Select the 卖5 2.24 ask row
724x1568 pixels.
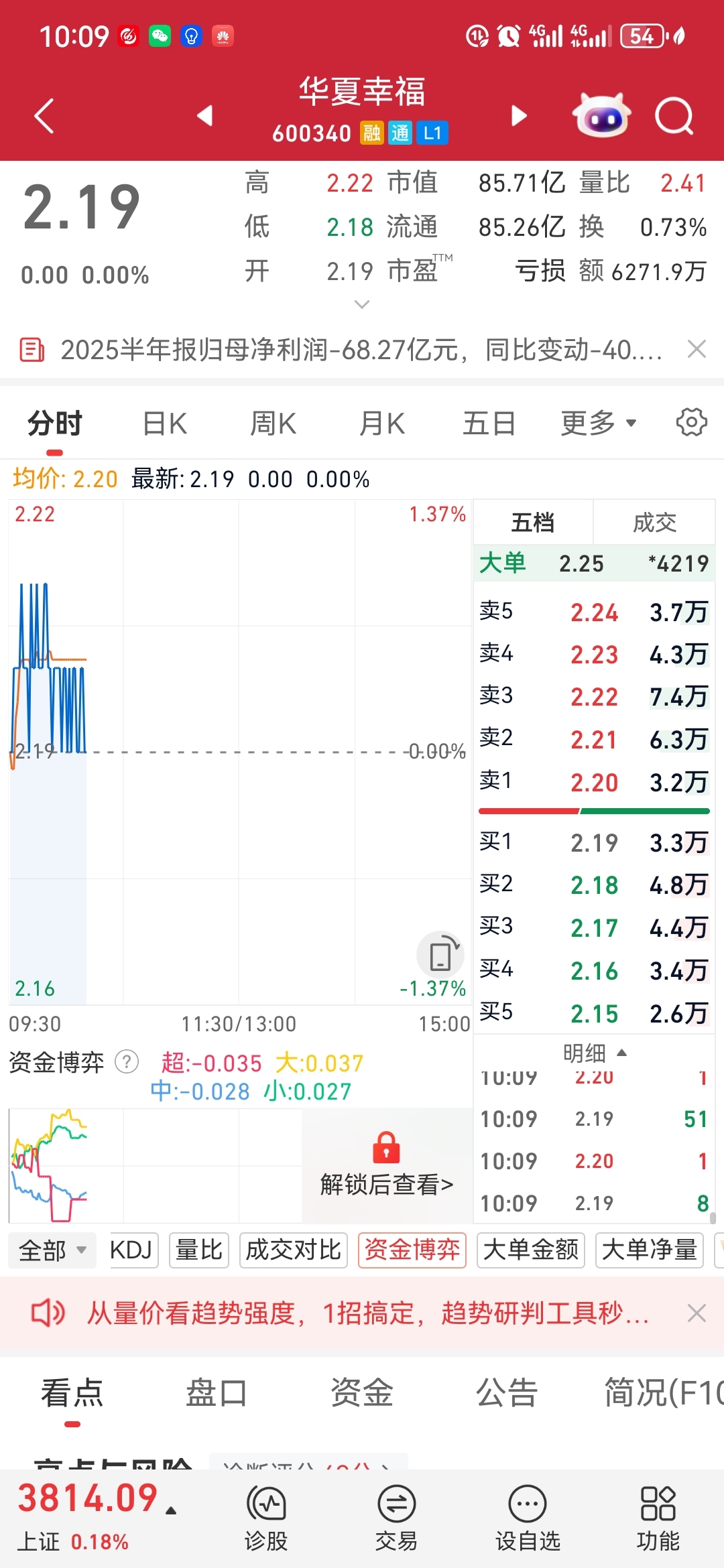point(594,612)
